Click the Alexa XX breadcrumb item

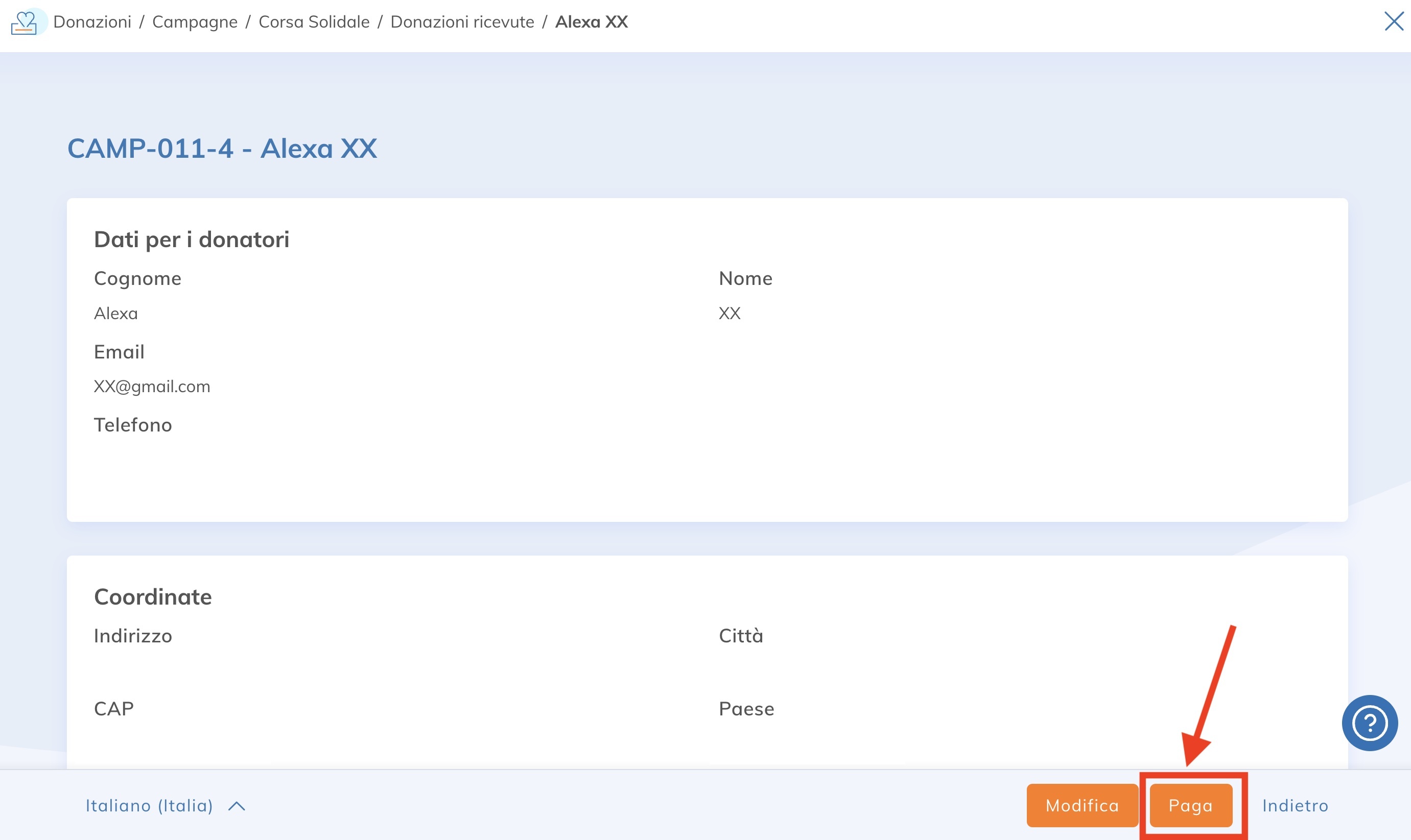tap(591, 22)
